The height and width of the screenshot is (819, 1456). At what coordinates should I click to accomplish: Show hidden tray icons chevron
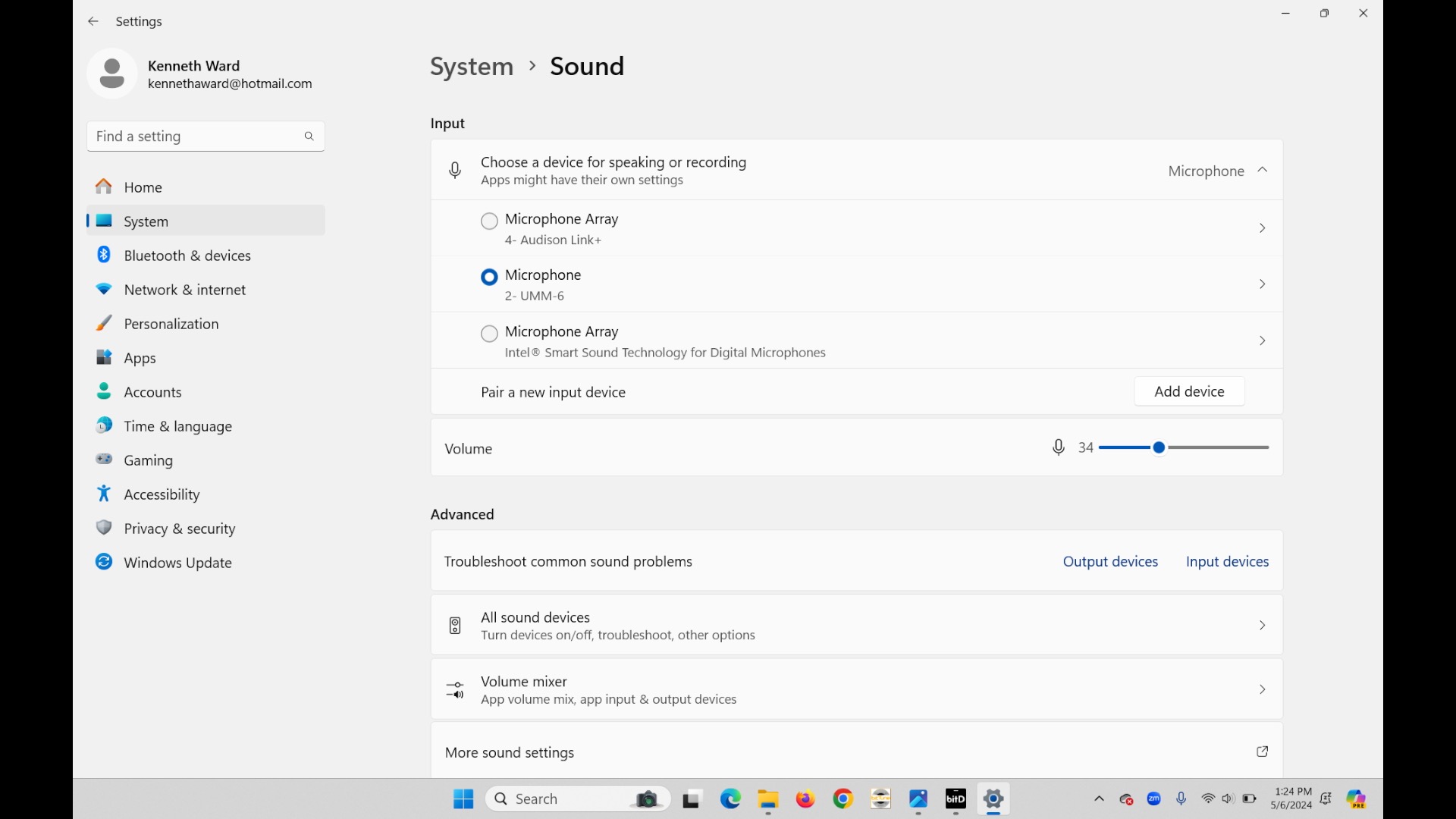point(1099,799)
